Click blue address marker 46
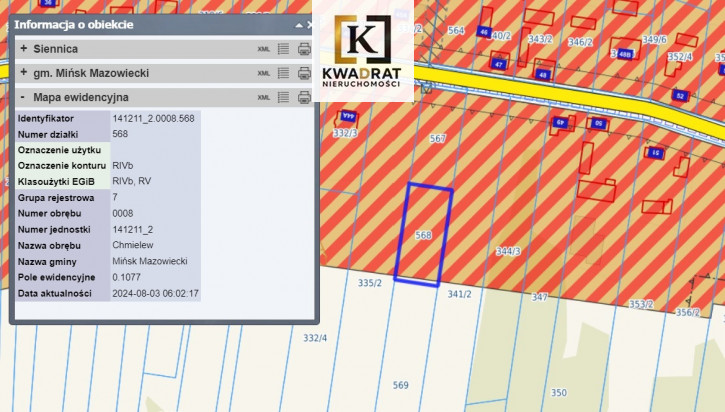The height and width of the screenshot is (412, 725). pyautogui.click(x=484, y=31)
